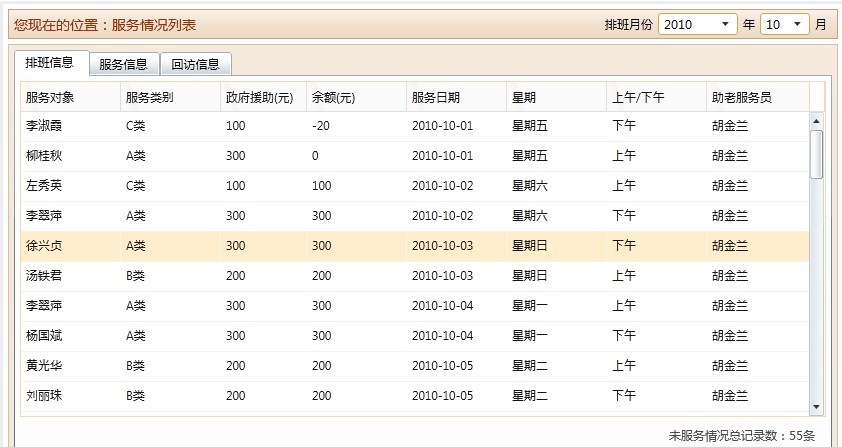Click the scrollbar up arrow
This screenshot has height=447, width=842.
(x=816, y=121)
